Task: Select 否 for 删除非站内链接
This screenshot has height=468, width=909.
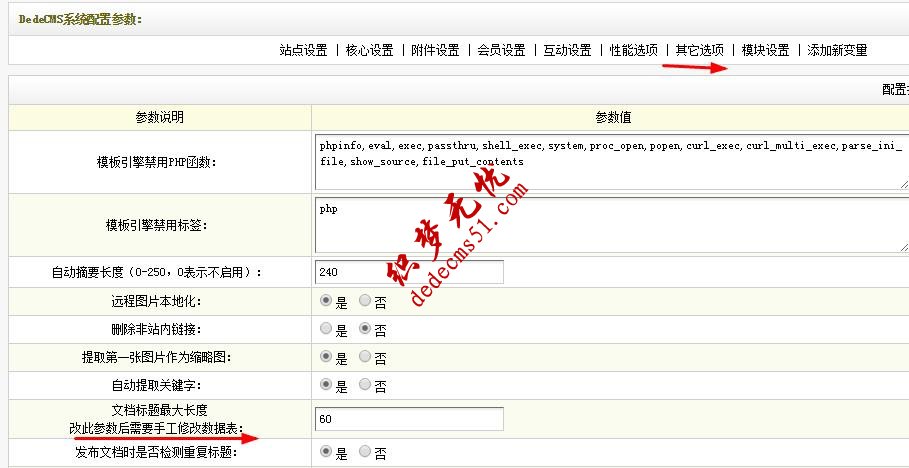Action: pyautogui.click(x=365, y=328)
